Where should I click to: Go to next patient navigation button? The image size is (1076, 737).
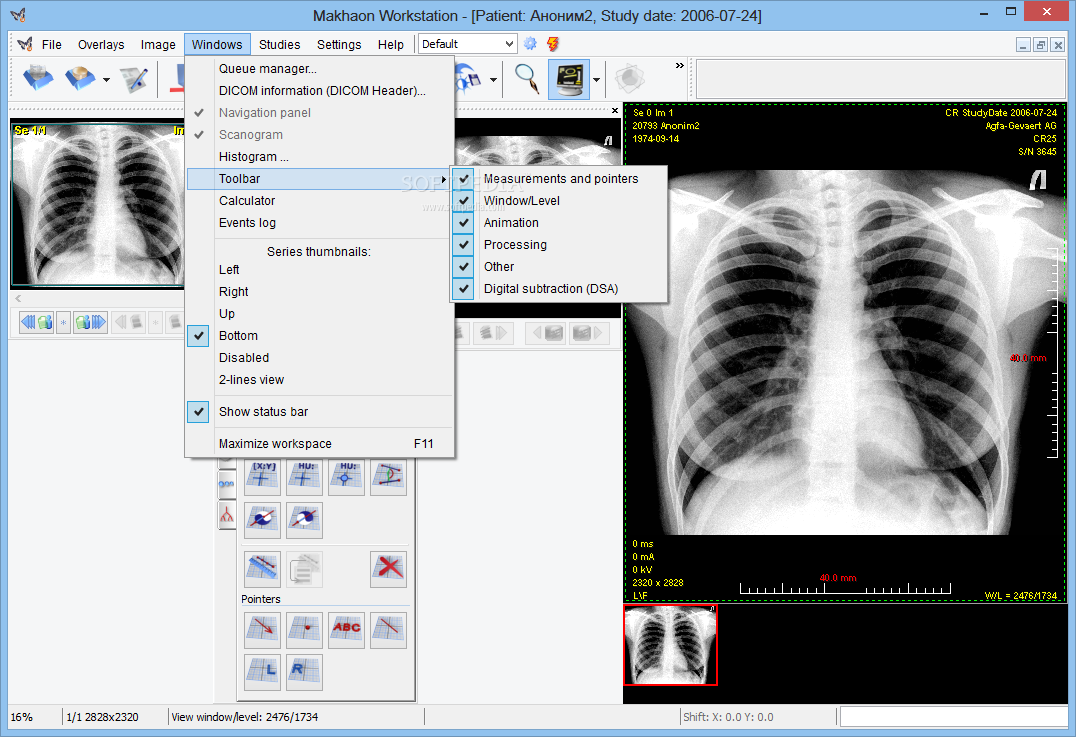click(x=91, y=322)
